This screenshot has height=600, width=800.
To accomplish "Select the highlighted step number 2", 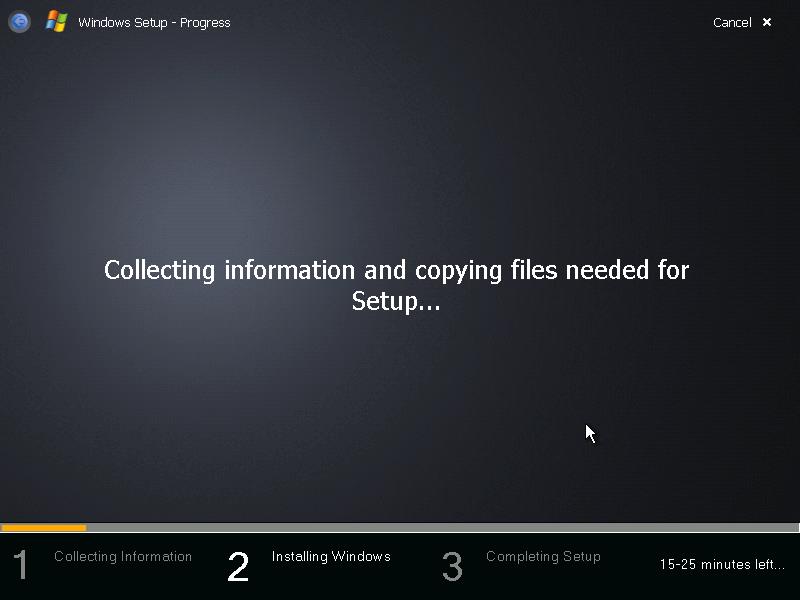I will pyautogui.click(x=238, y=567).
